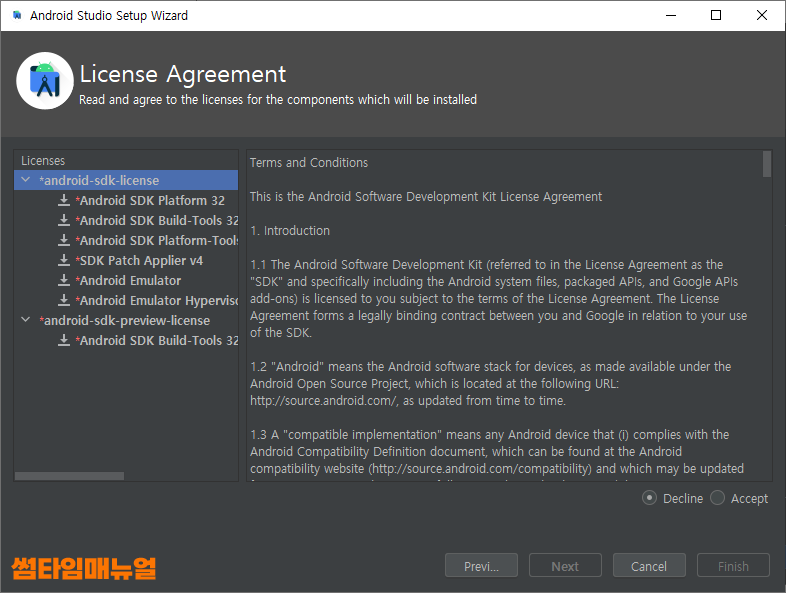
Task: Click download icon of Build-Tools under android-sdk-license
Action: (x=64, y=220)
